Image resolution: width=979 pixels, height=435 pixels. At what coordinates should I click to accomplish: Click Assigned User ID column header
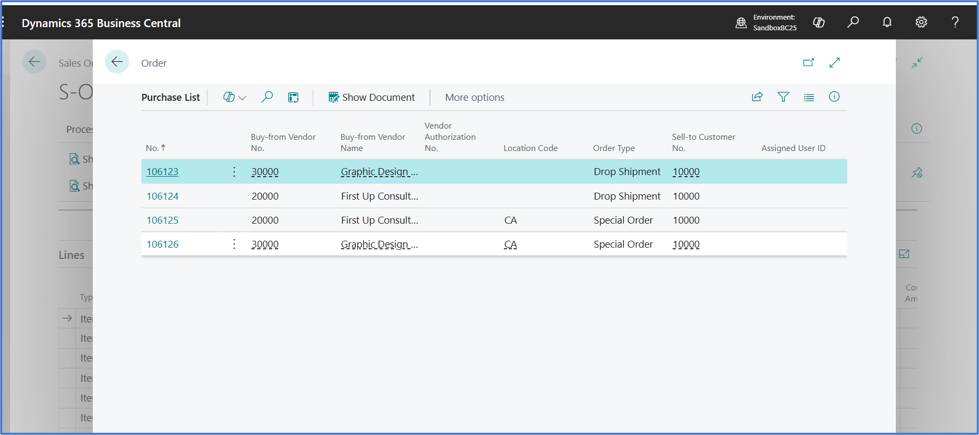[x=793, y=148]
